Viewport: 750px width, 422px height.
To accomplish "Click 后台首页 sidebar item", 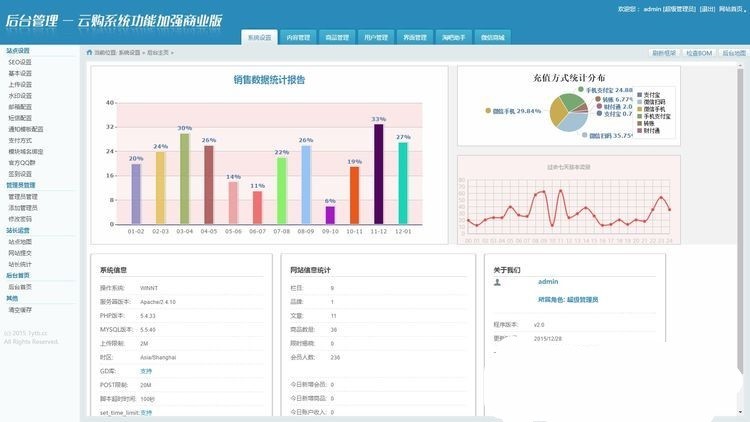I will (20, 287).
